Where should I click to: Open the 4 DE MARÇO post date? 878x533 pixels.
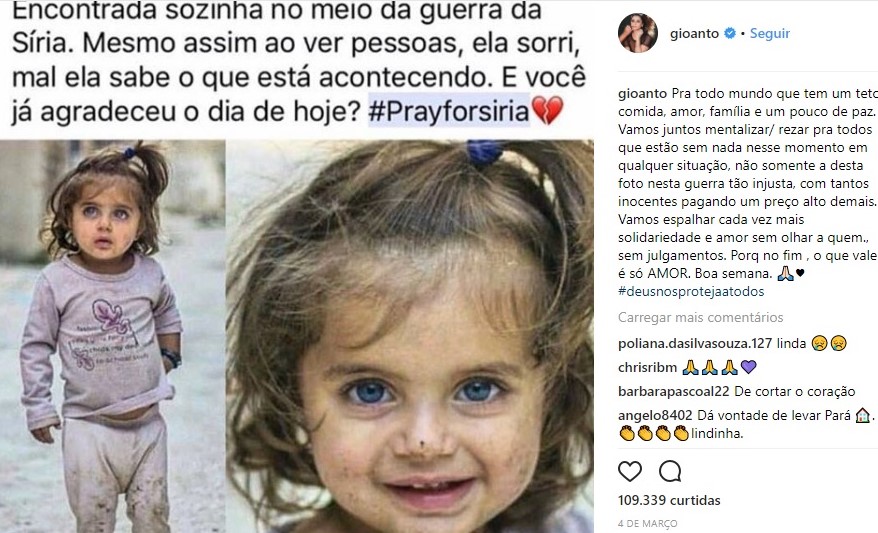(x=648, y=523)
